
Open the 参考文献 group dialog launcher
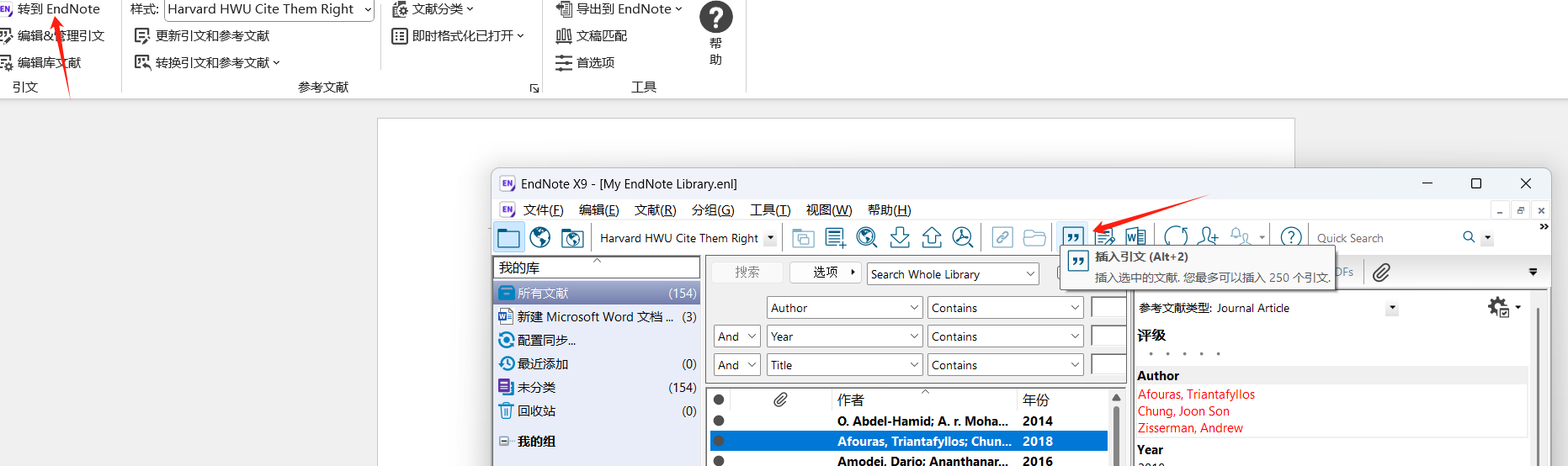tap(534, 88)
